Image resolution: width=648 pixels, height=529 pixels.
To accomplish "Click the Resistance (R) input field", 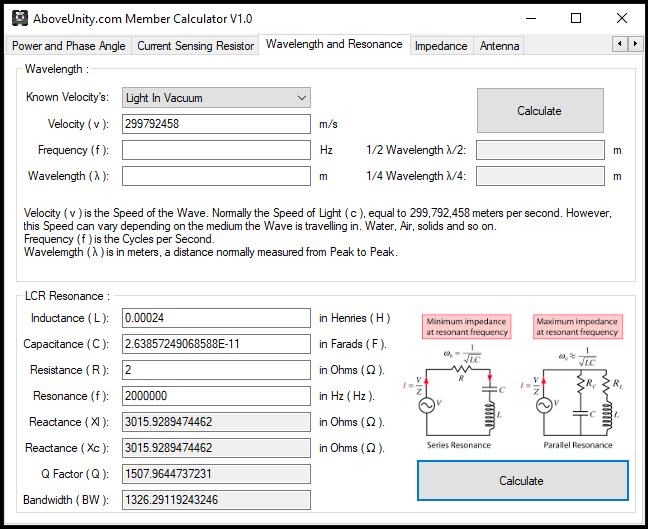I will (216, 370).
